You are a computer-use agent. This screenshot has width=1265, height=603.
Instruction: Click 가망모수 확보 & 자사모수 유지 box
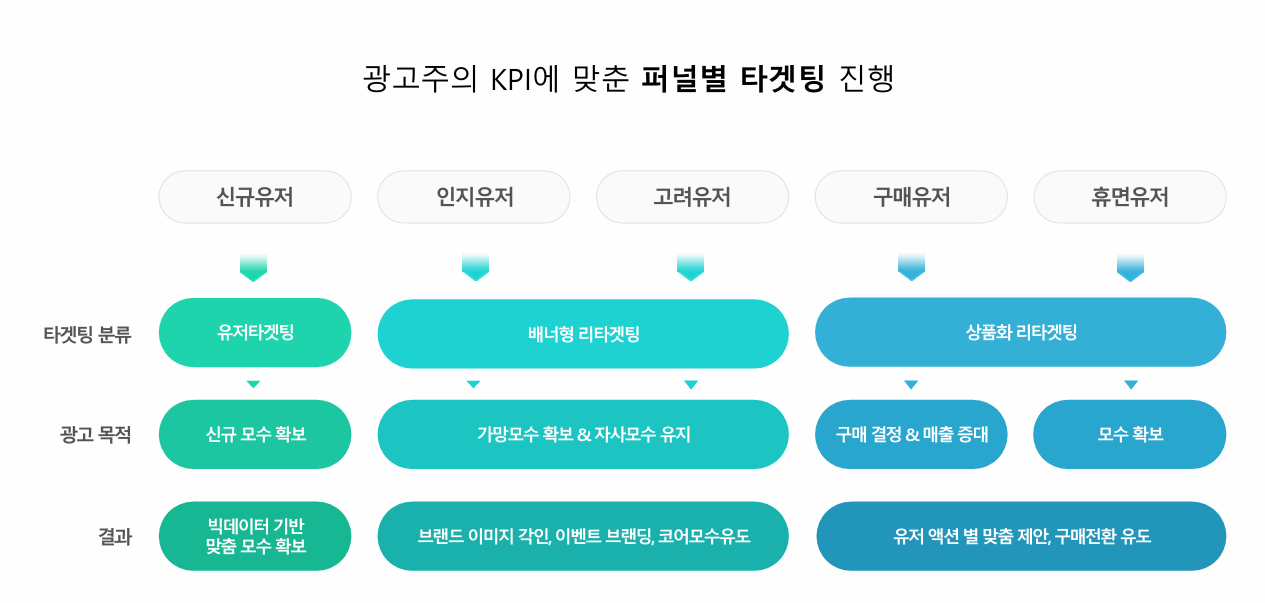583,434
